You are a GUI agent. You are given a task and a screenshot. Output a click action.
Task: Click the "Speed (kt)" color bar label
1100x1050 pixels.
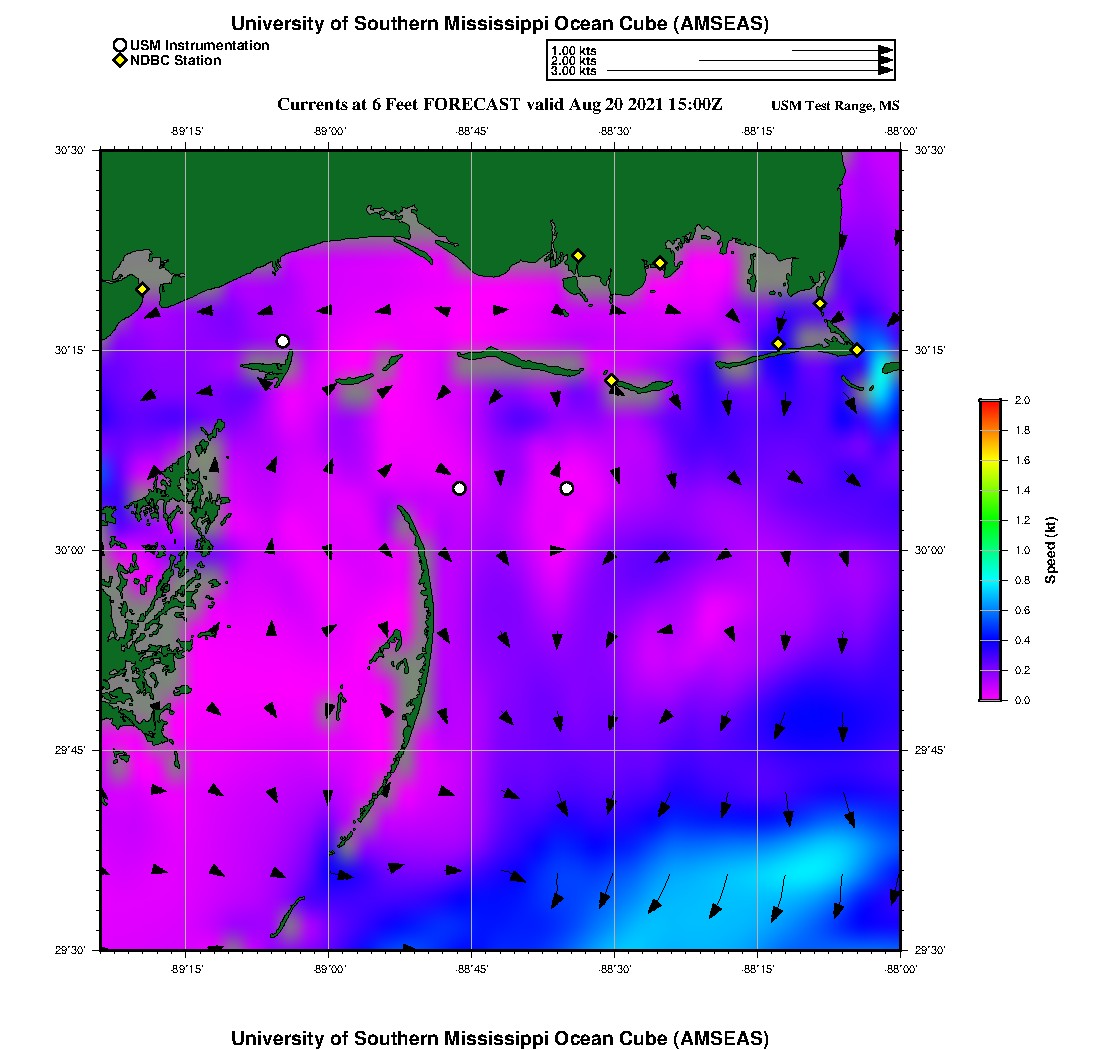tap(1051, 550)
